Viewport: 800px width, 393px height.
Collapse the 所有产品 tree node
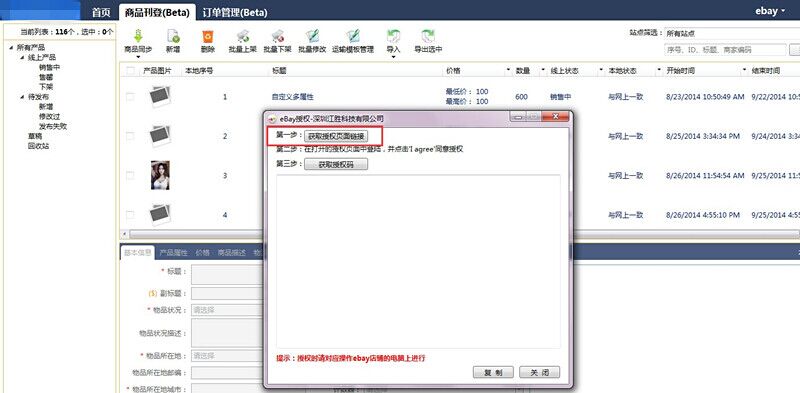click(11, 47)
